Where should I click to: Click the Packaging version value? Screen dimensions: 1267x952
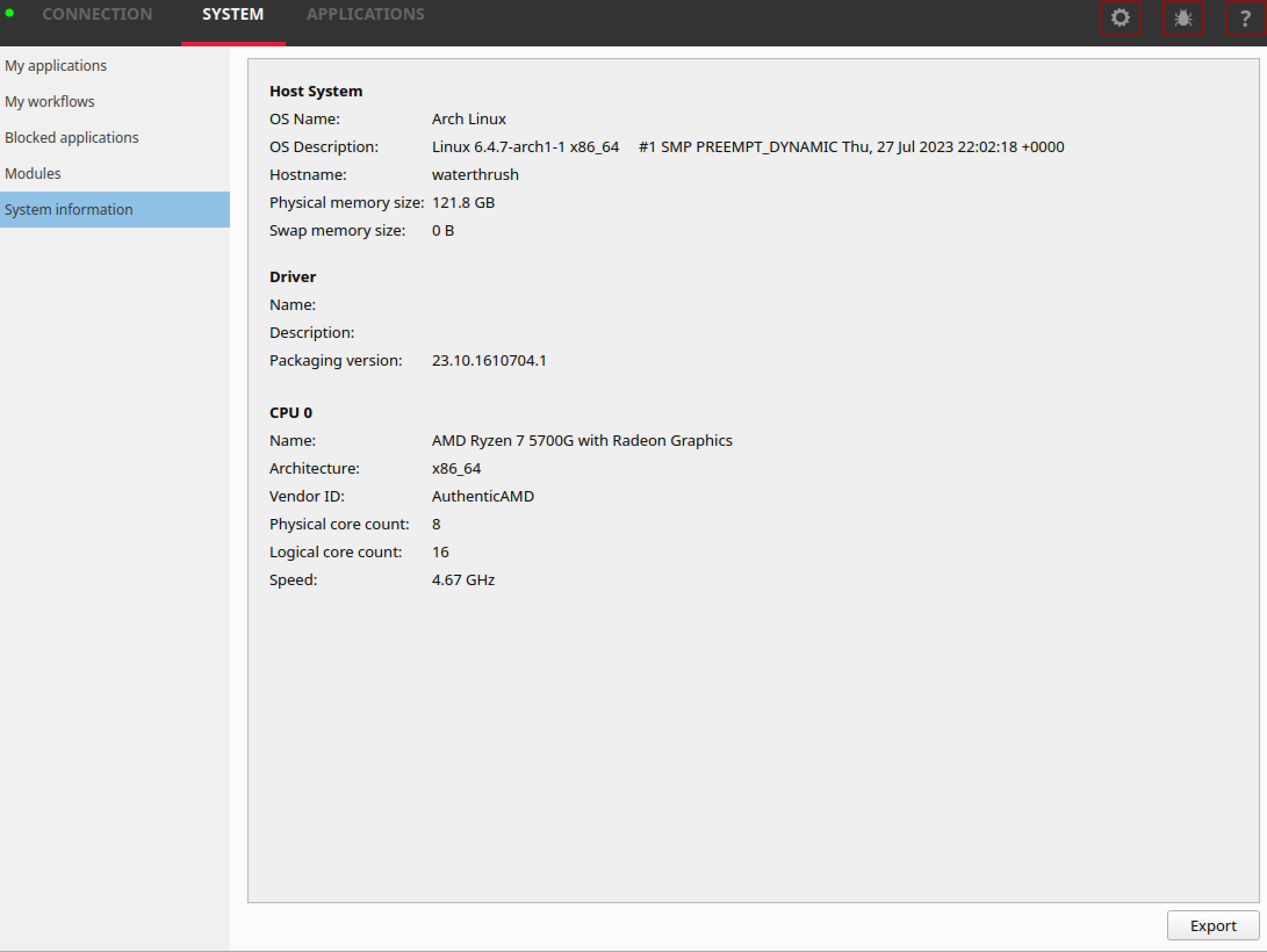point(489,360)
